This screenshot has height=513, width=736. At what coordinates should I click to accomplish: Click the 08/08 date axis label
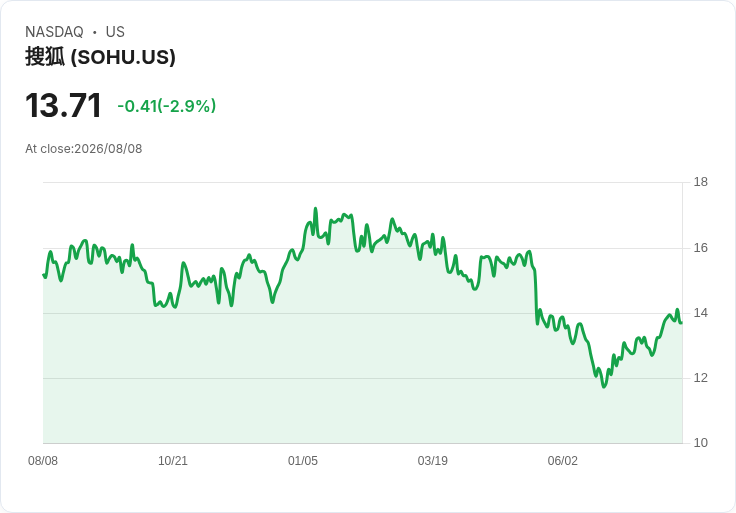point(43,461)
